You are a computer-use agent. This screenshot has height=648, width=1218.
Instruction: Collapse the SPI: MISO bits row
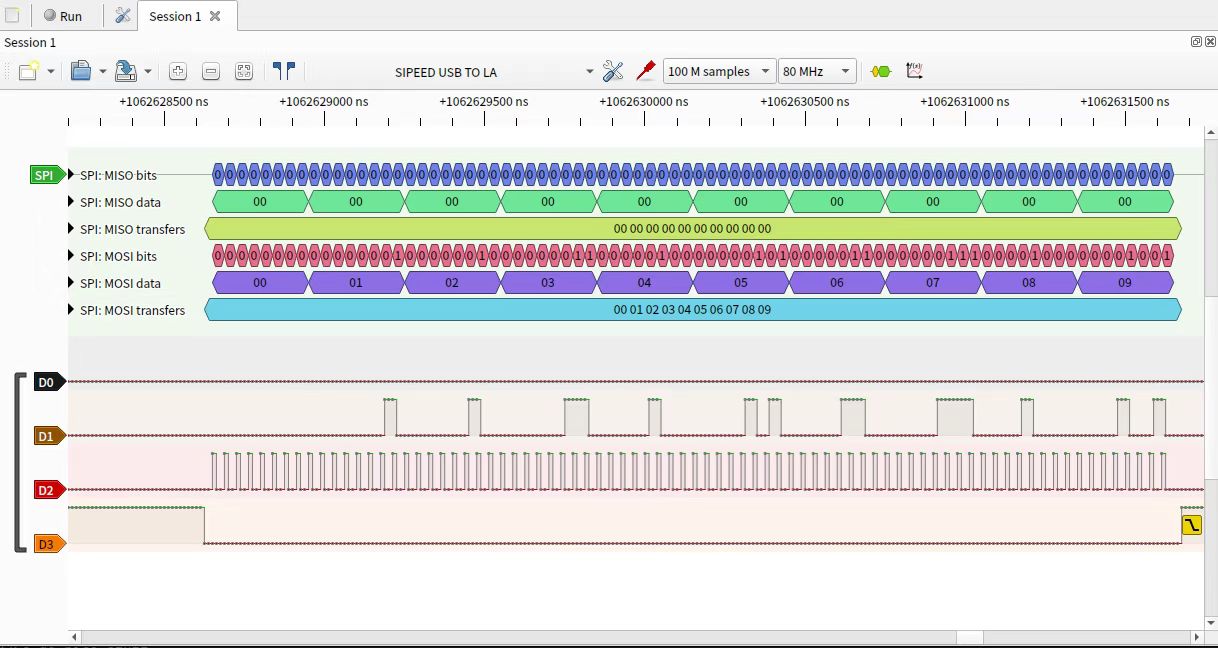[x=71, y=175]
